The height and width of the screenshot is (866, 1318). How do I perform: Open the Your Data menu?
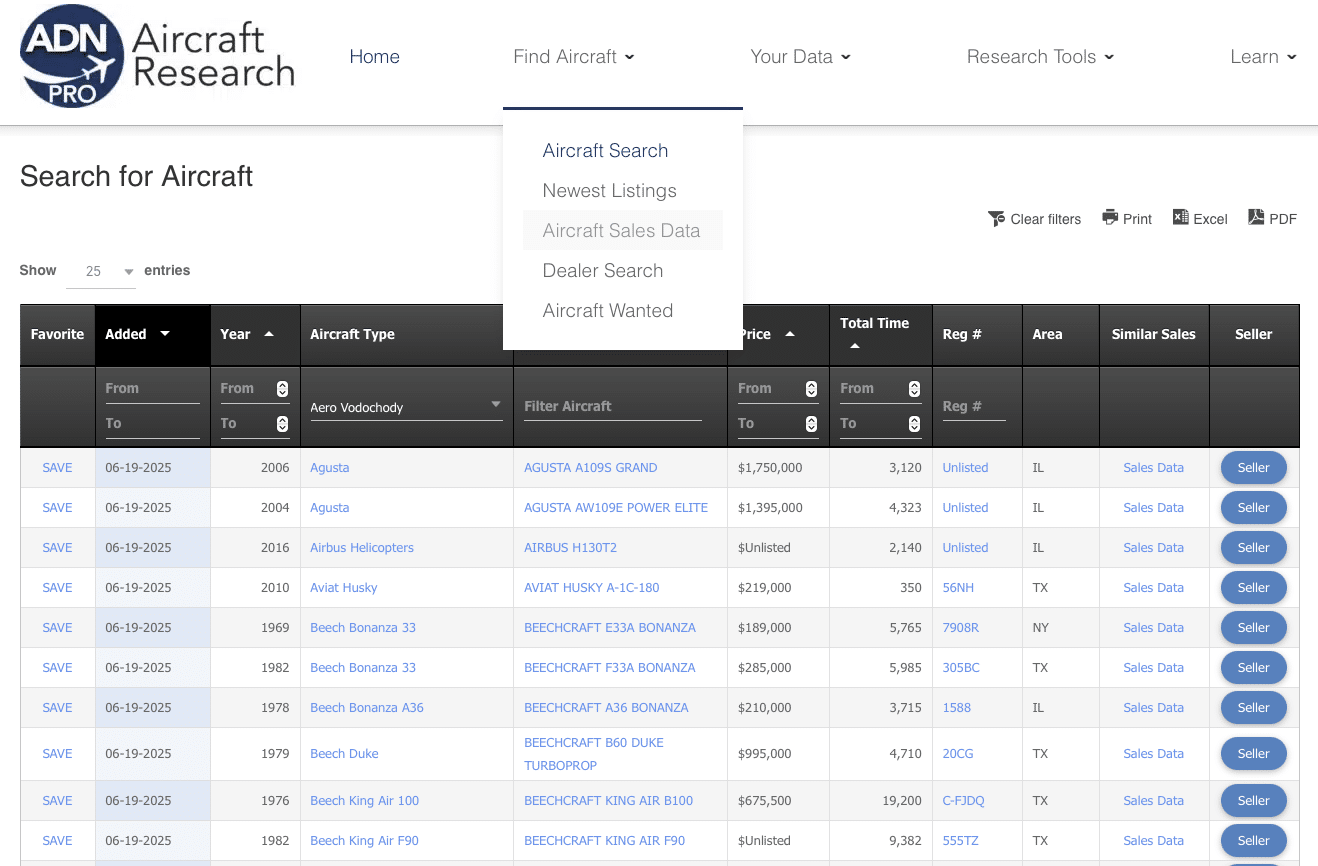(800, 57)
